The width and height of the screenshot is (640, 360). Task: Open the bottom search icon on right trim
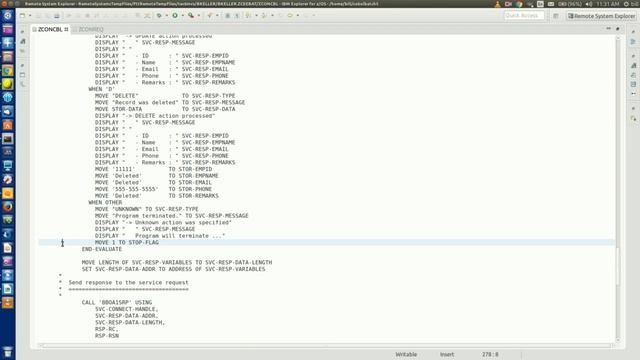633,118
